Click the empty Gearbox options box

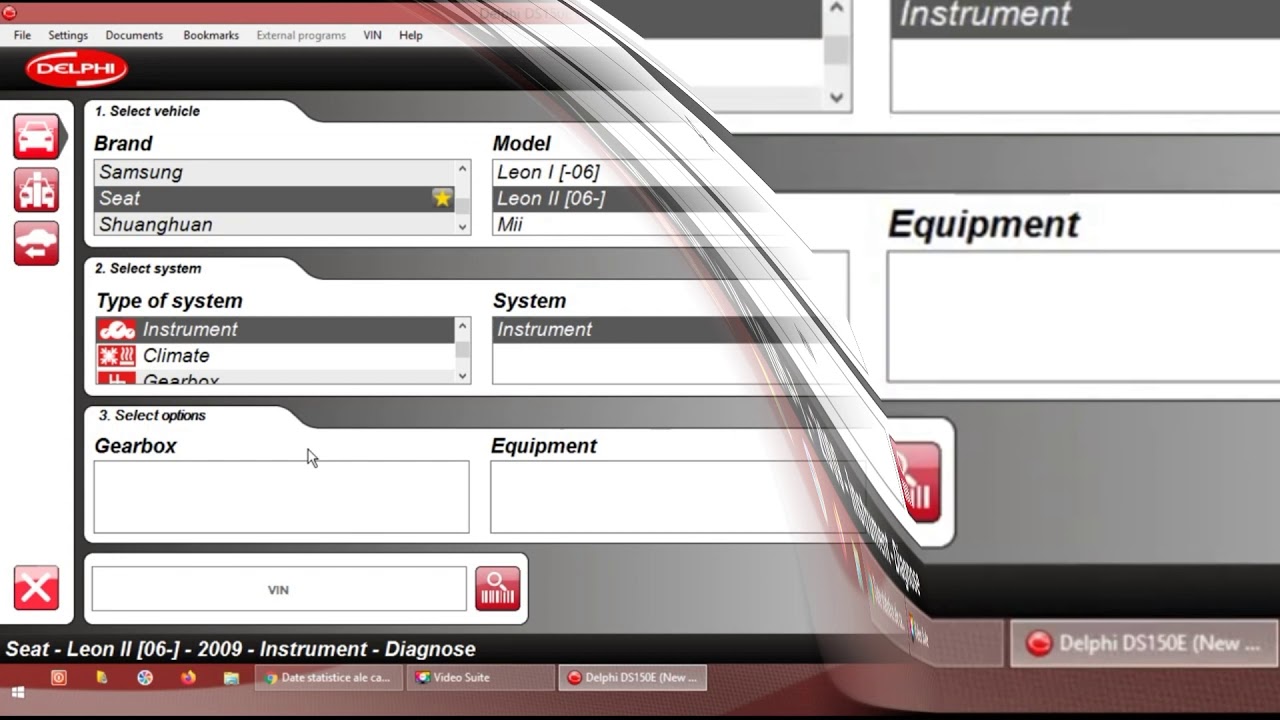(281, 497)
